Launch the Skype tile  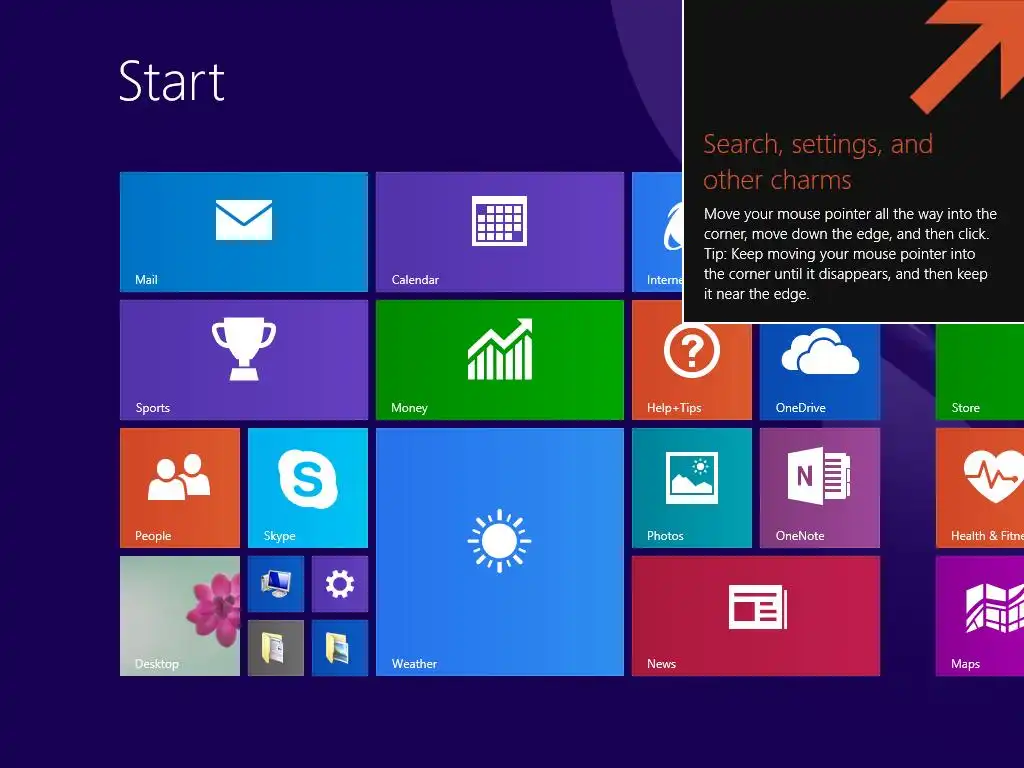pos(308,488)
